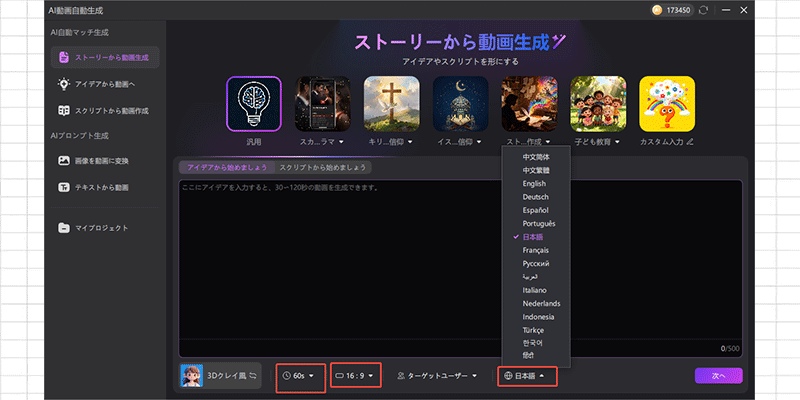This screenshot has width=800, height=400.
Task: Switch to アイデアから始めましょう tab
Action: [227, 167]
